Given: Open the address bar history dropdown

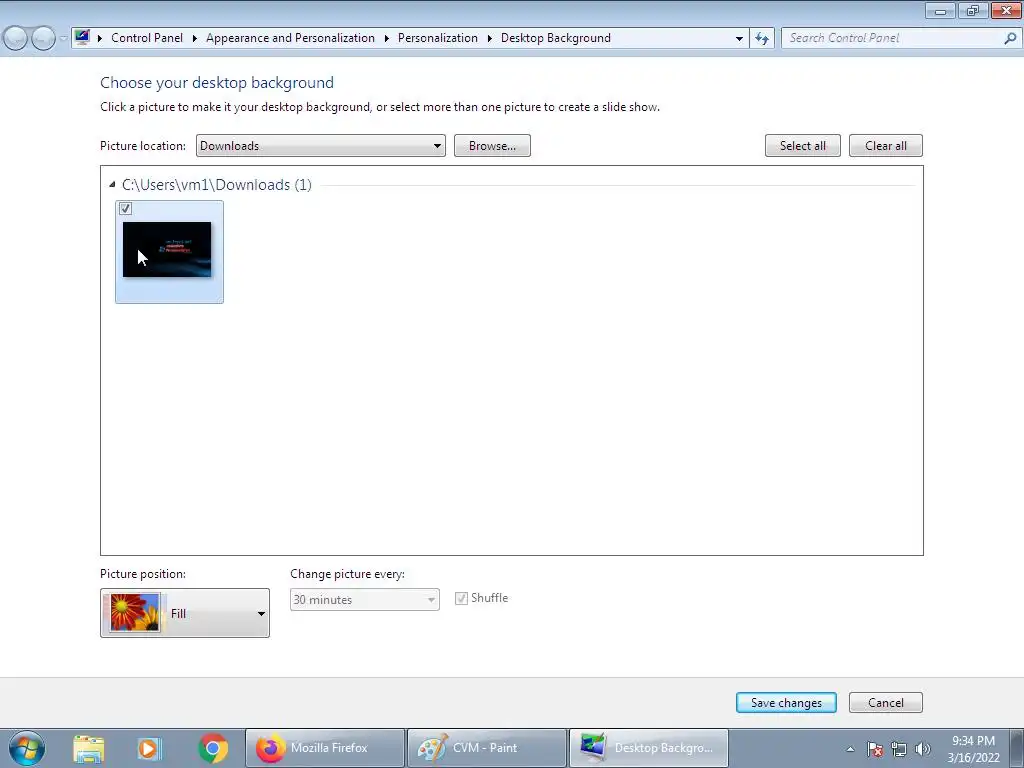Looking at the screenshot, I should (x=739, y=39).
